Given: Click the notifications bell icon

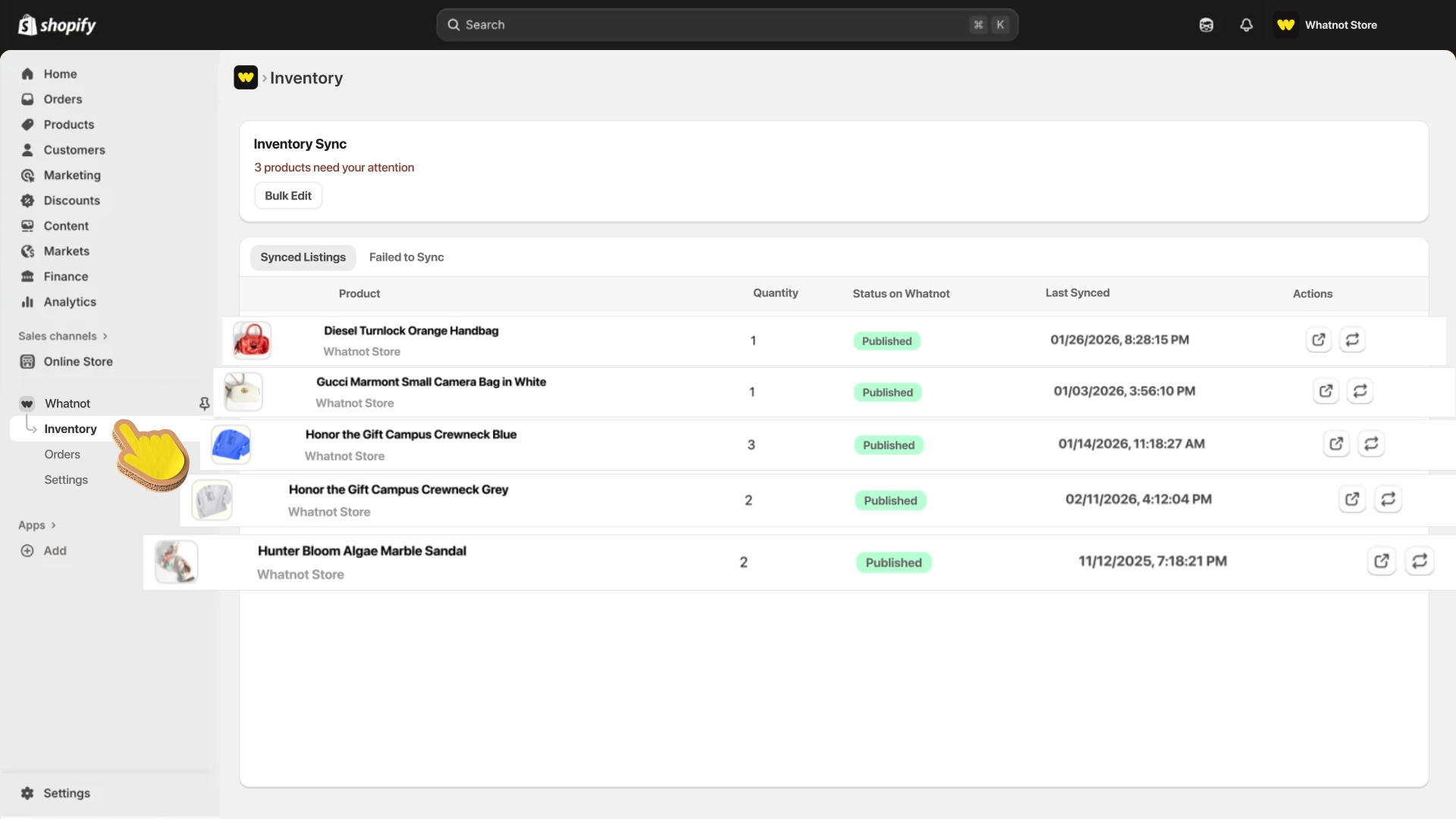Looking at the screenshot, I should (1246, 25).
